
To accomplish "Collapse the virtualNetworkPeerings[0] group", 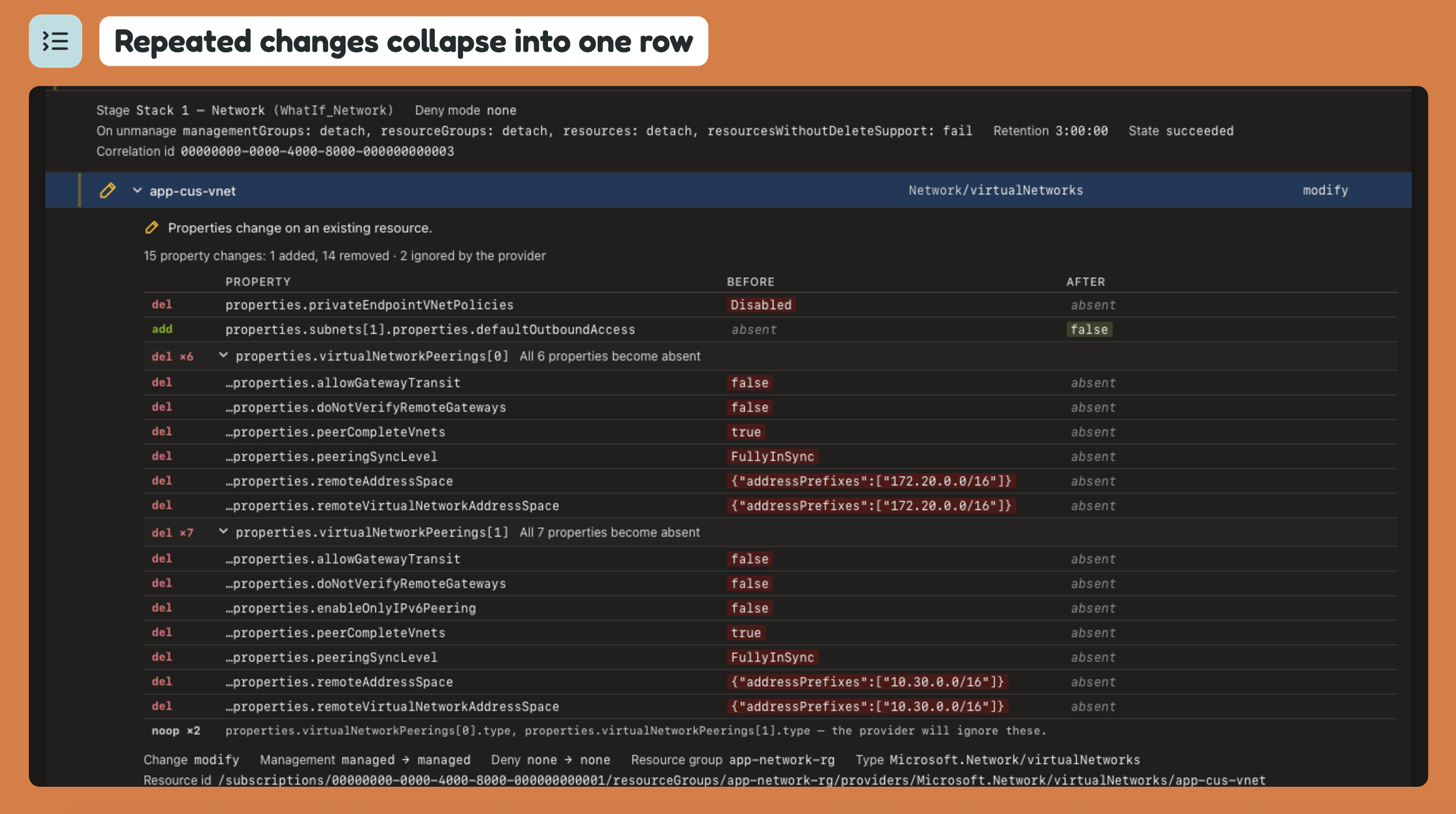I will click(223, 356).
